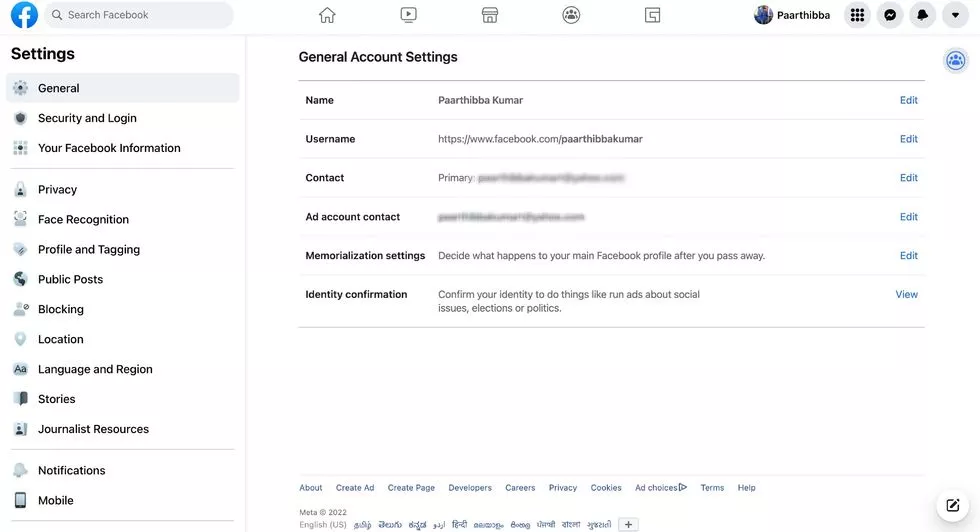This screenshot has width=980, height=532.
Task: Open the nine-dot menu grid icon
Action: coord(858,15)
